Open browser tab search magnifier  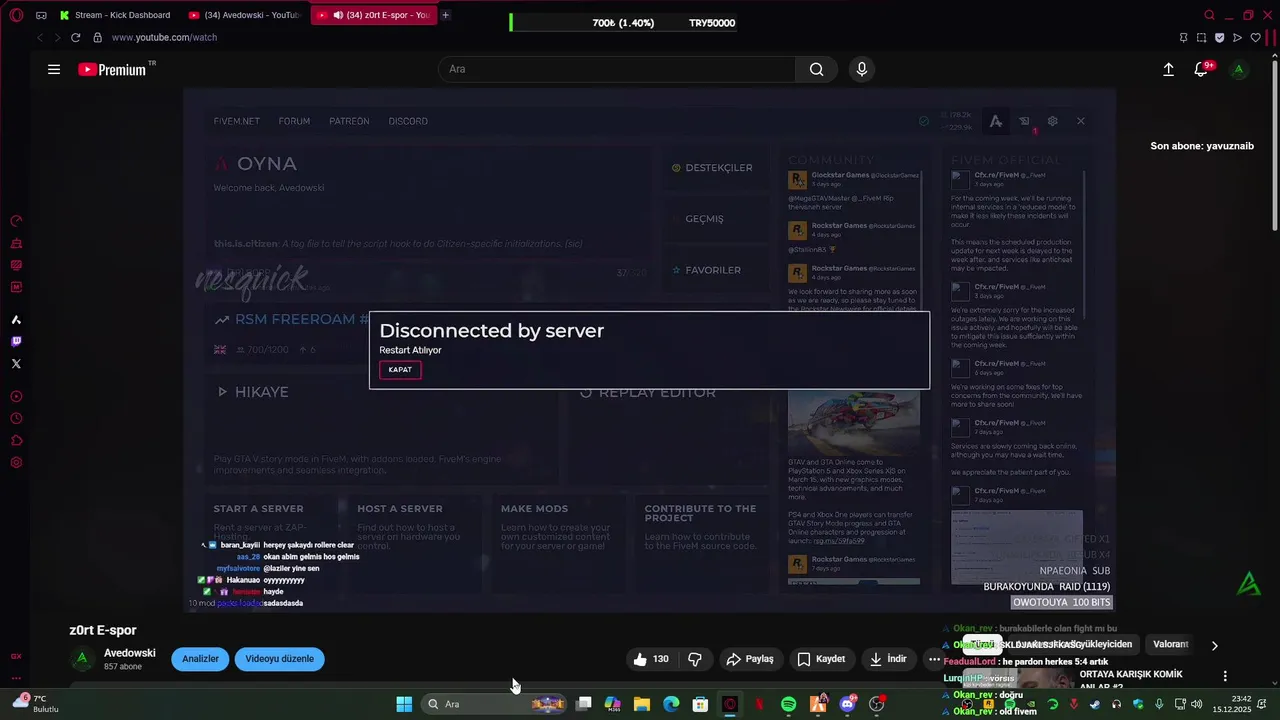tap(1209, 15)
